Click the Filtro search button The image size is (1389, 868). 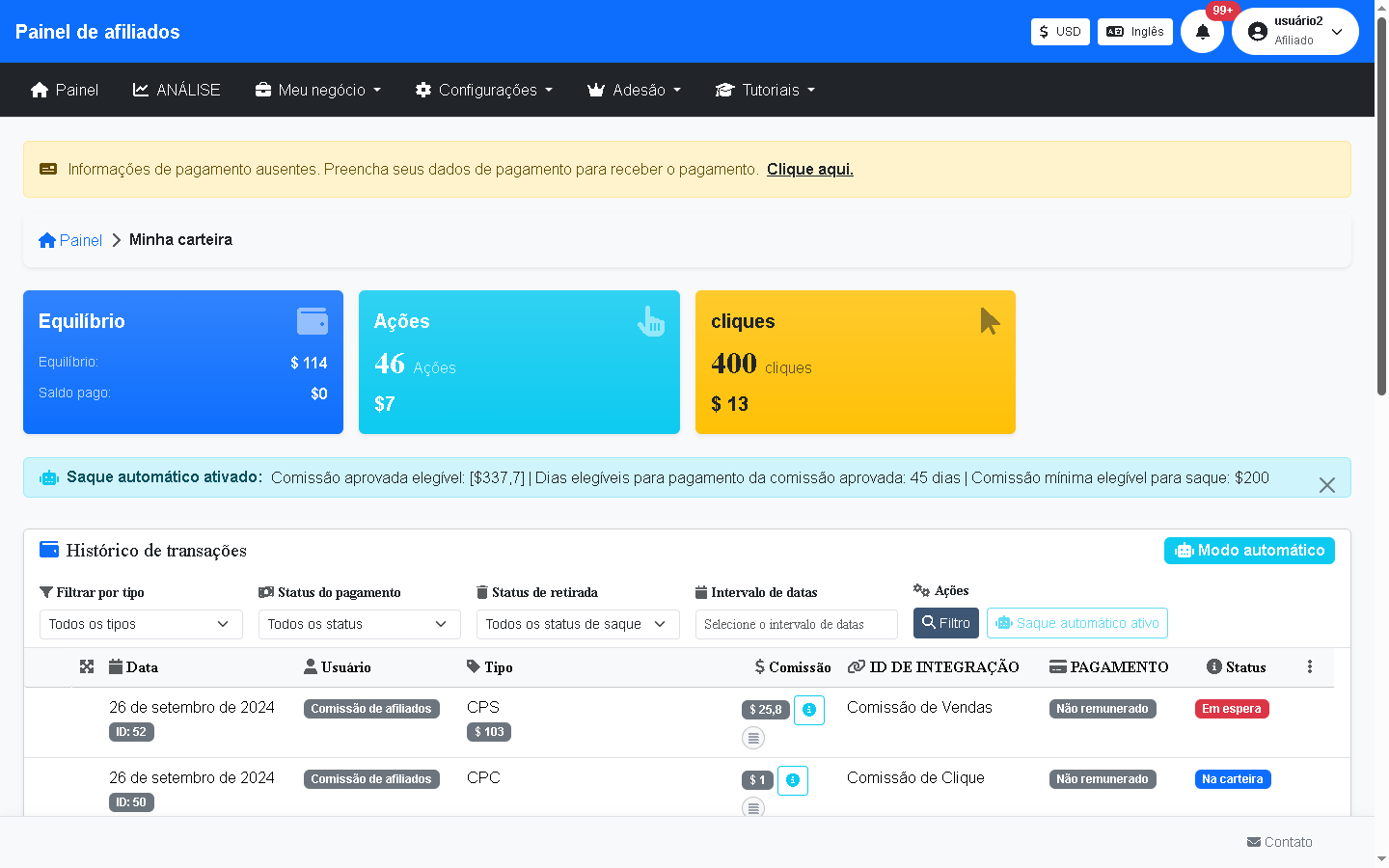pos(945,623)
